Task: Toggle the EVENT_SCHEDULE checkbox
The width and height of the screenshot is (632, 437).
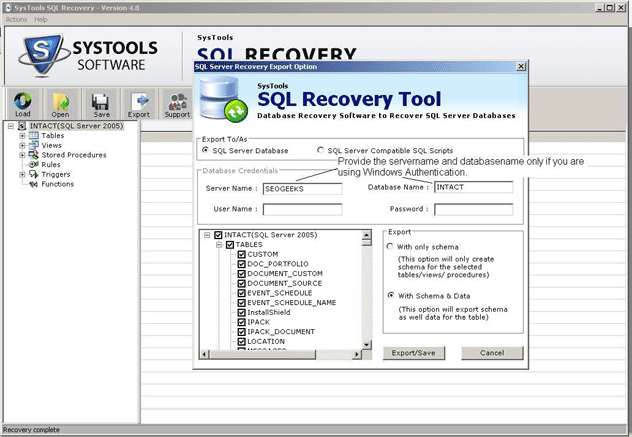Action: point(241,293)
